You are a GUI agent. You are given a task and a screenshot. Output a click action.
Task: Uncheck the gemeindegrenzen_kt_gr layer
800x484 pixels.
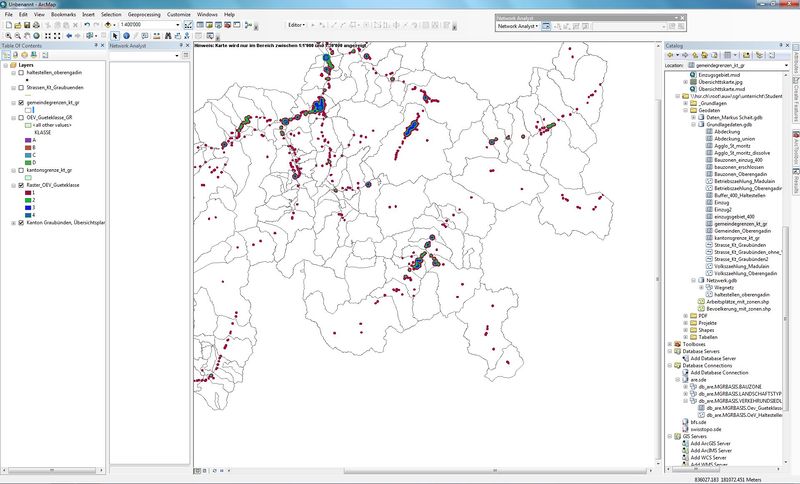[x=21, y=102]
